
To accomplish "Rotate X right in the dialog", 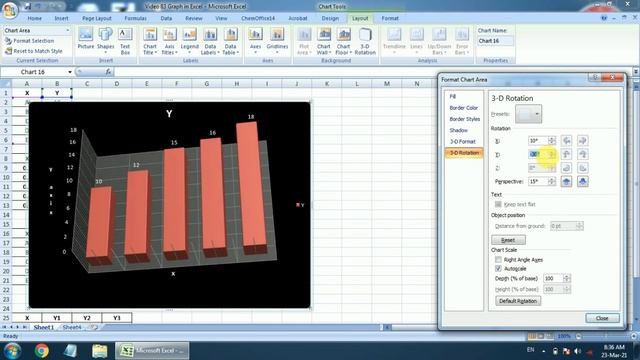I will [x=582, y=141].
